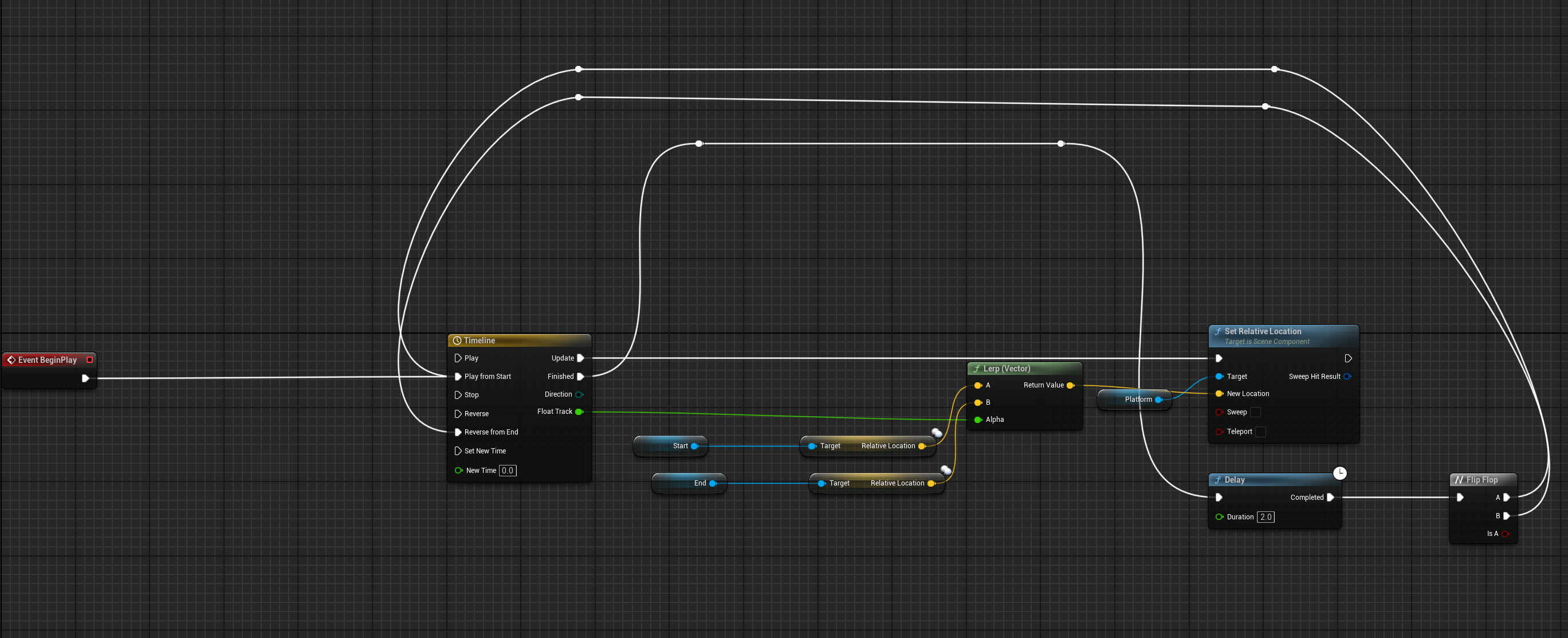The height and width of the screenshot is (638, 1568).
Task: Click the green New Time float pin
Action: tap(458, 470)
